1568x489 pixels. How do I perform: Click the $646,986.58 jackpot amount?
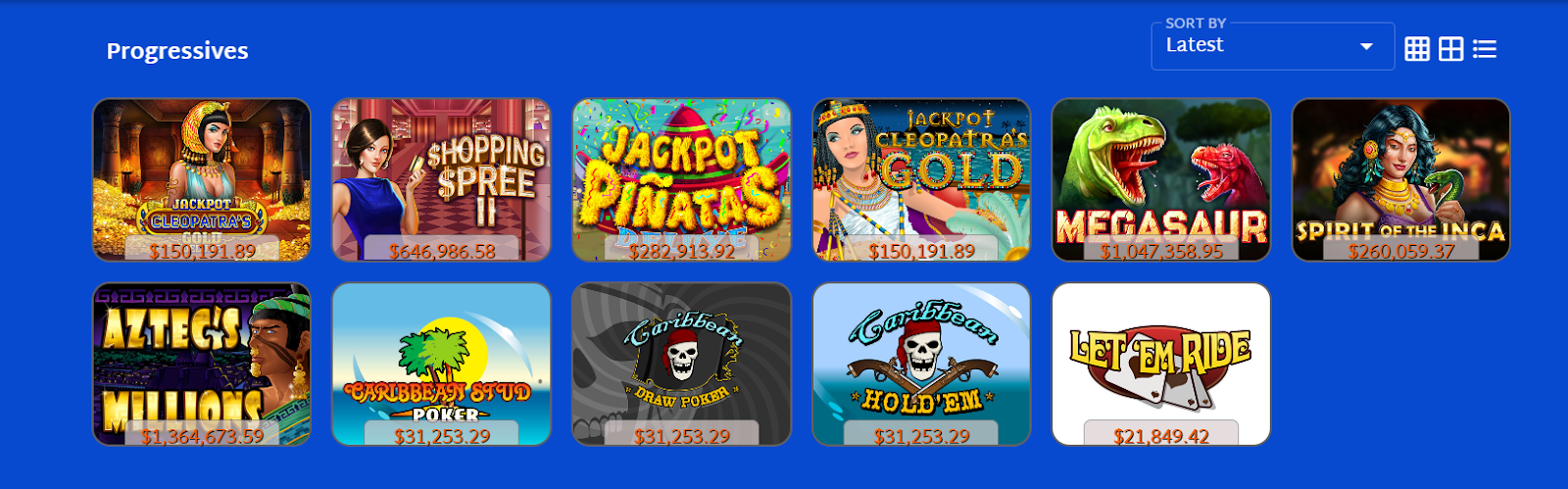click(x=442, y=251)
